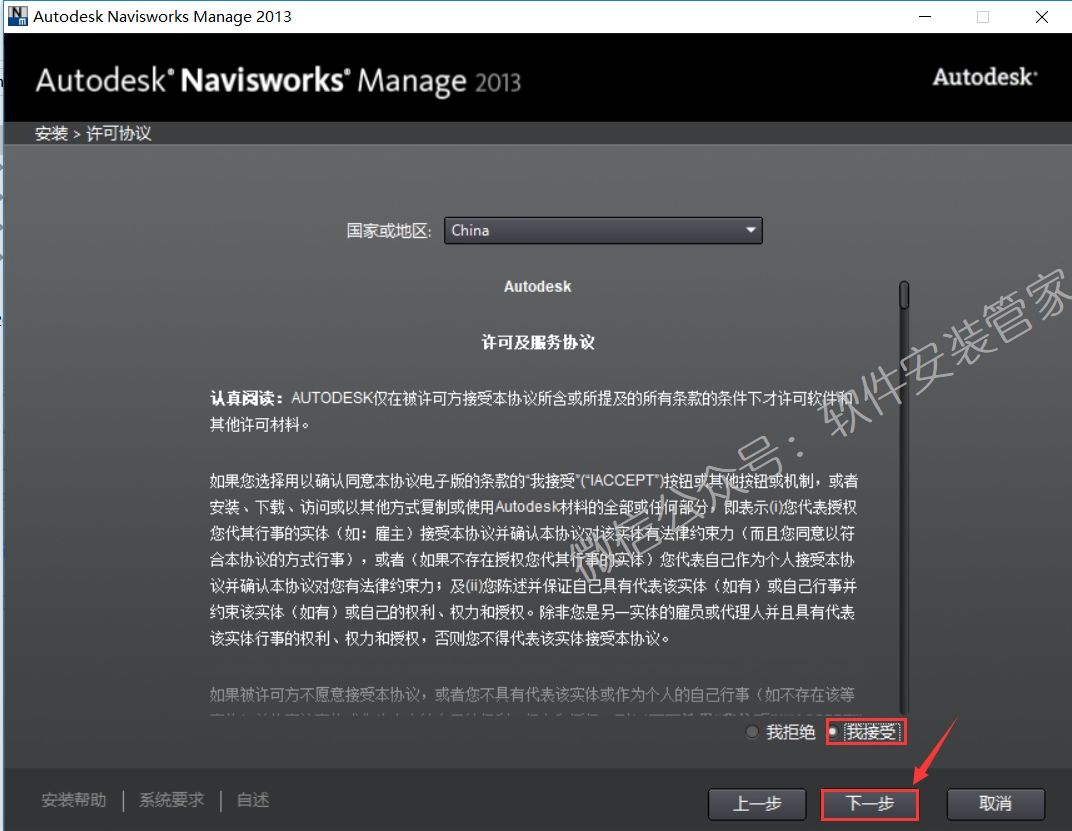This screenshot has width=1072, height=831.
Task: Click the Autodesk brand logo in header
Action: coord(984,77)
